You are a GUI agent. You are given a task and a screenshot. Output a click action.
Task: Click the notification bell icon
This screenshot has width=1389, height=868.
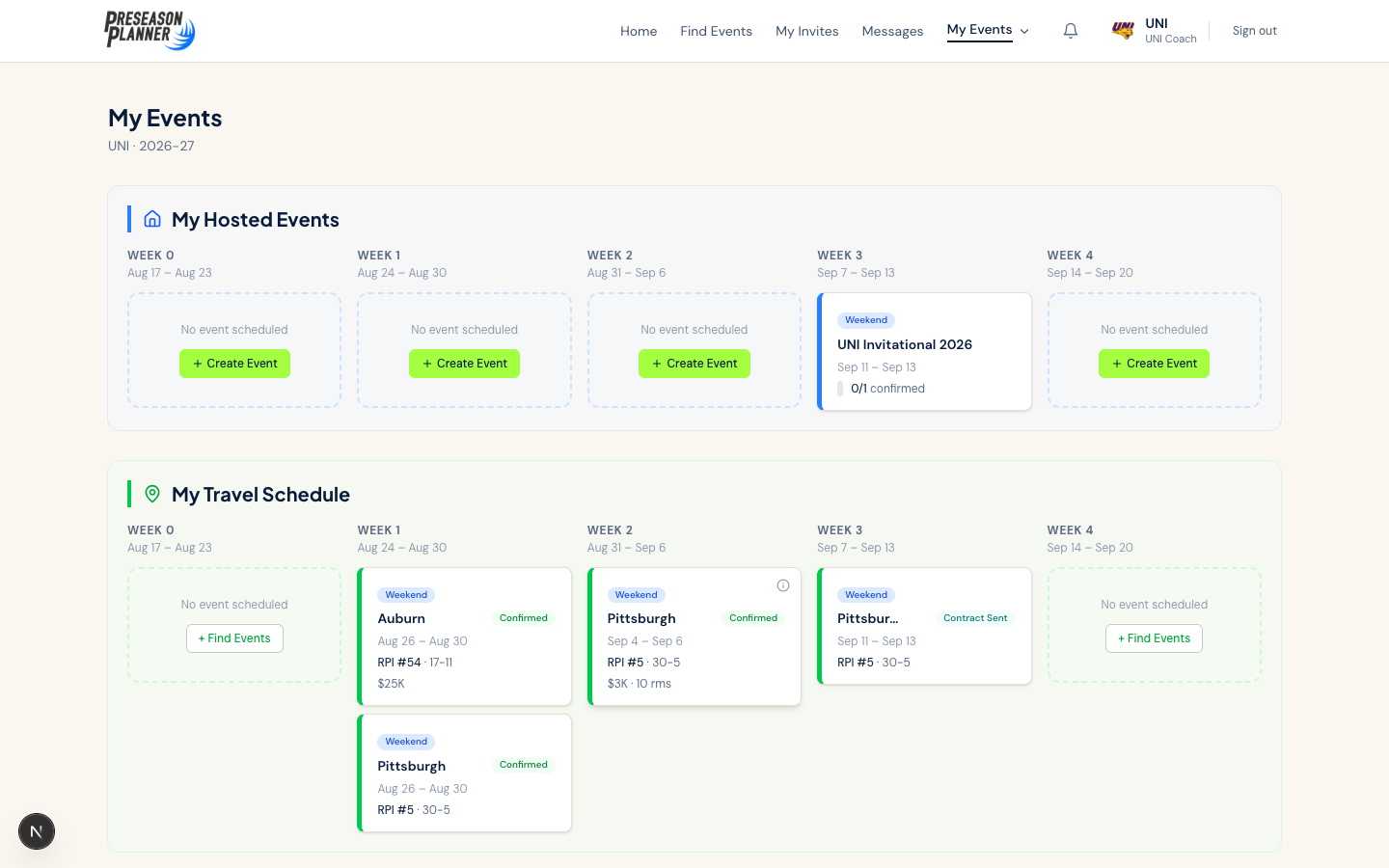pyautogui.click(x=1070, y=31)
